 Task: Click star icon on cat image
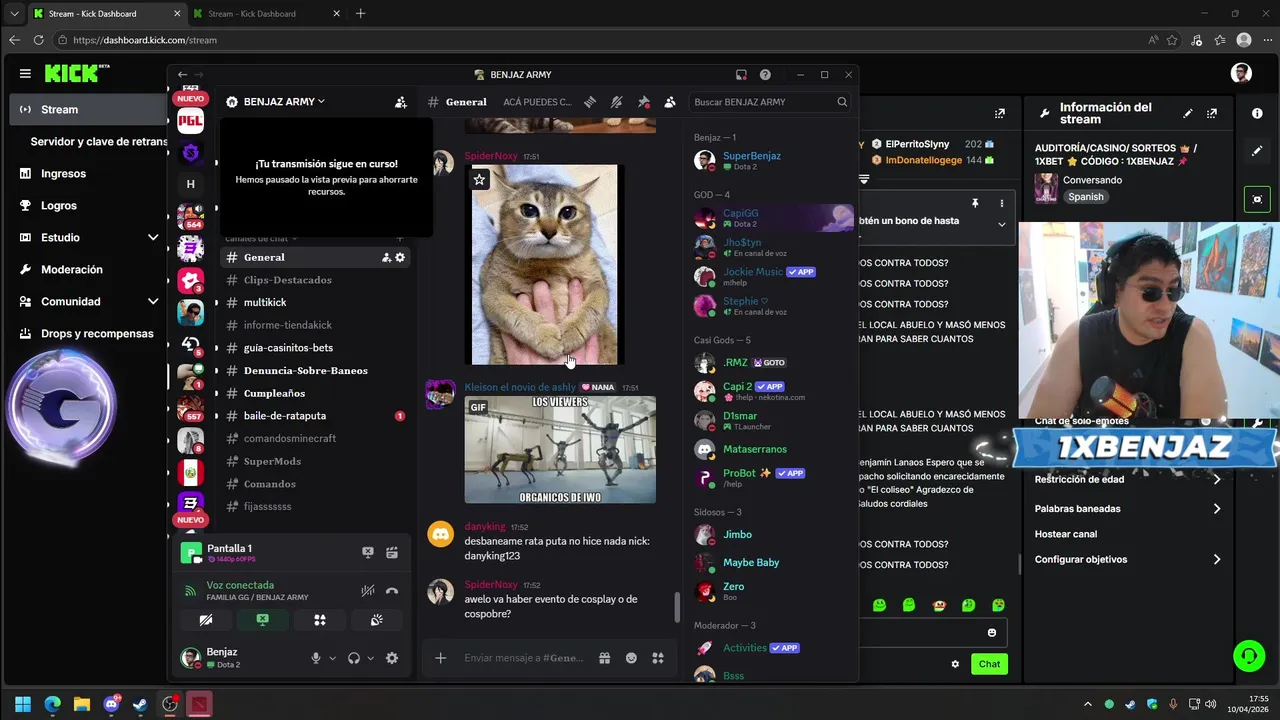tap(479, 180)
